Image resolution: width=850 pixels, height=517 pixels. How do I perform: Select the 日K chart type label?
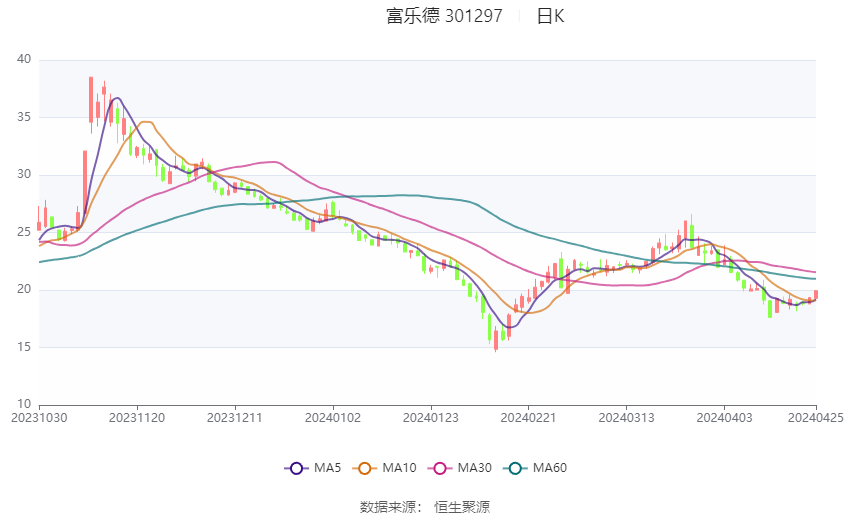pos(550,16)
